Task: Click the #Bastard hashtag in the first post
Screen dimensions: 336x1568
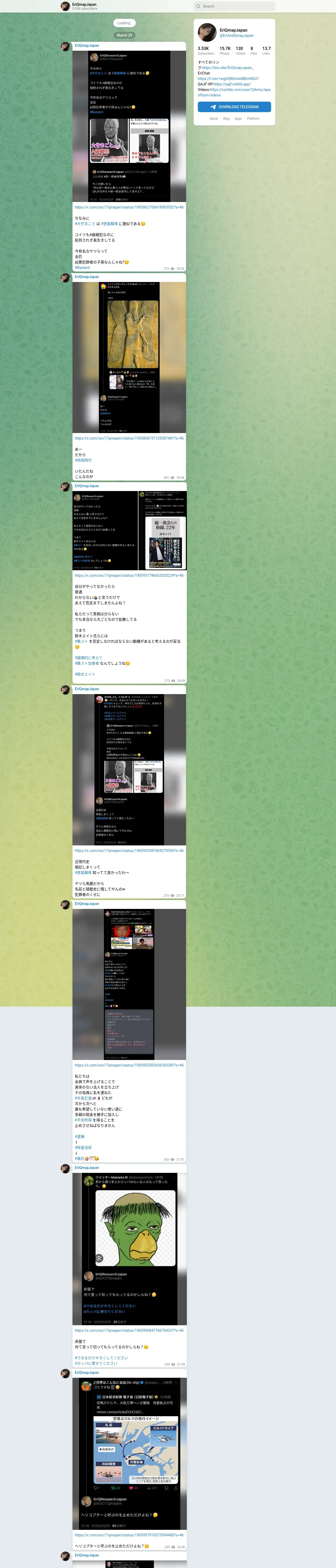Action: click(x=82, y=268)
